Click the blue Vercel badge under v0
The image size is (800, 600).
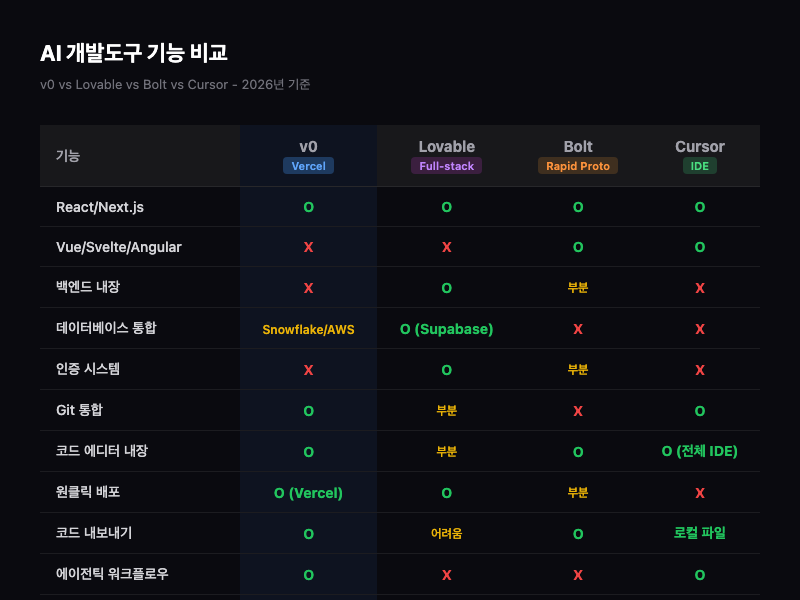click(x=308, y=166)
